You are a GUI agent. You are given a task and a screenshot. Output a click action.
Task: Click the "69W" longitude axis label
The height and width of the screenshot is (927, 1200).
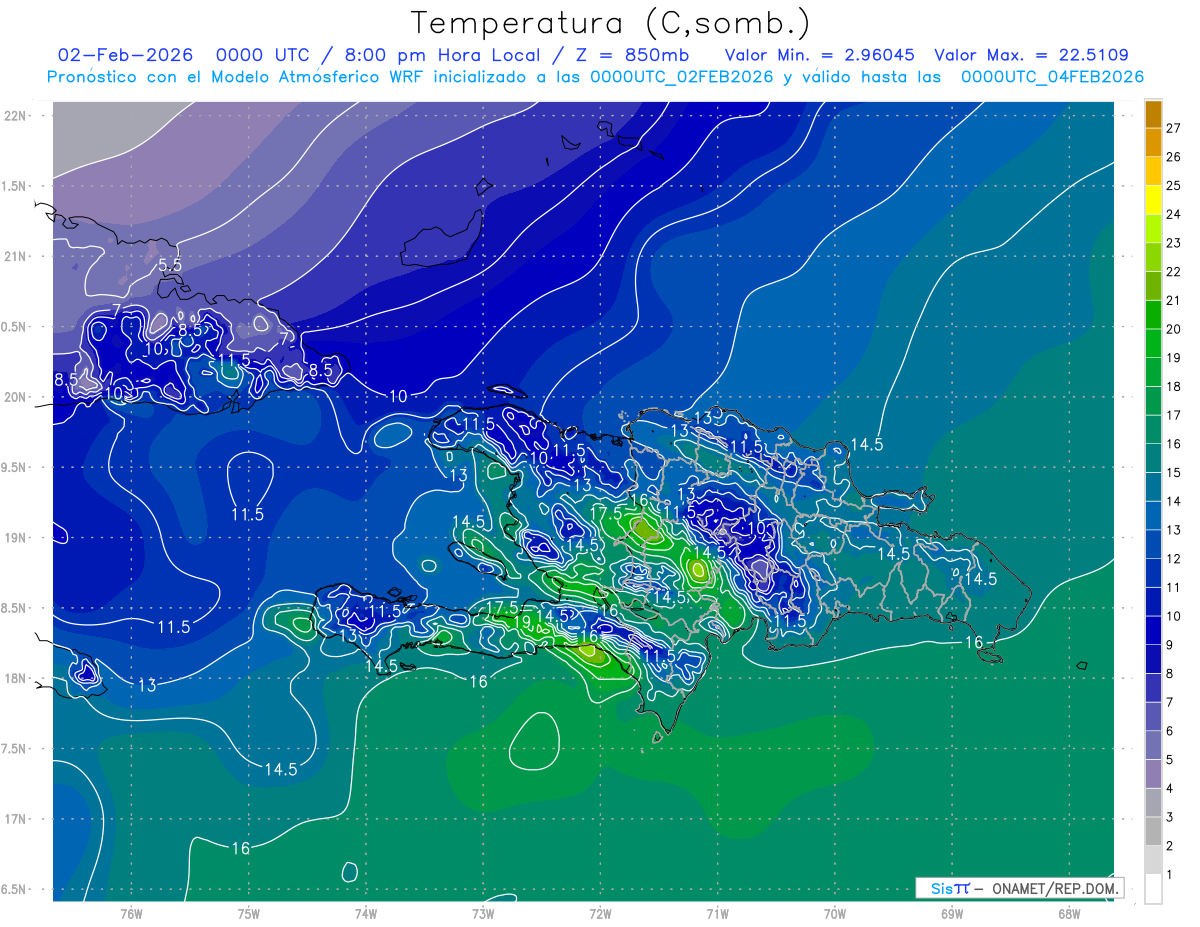click(952, 913)
